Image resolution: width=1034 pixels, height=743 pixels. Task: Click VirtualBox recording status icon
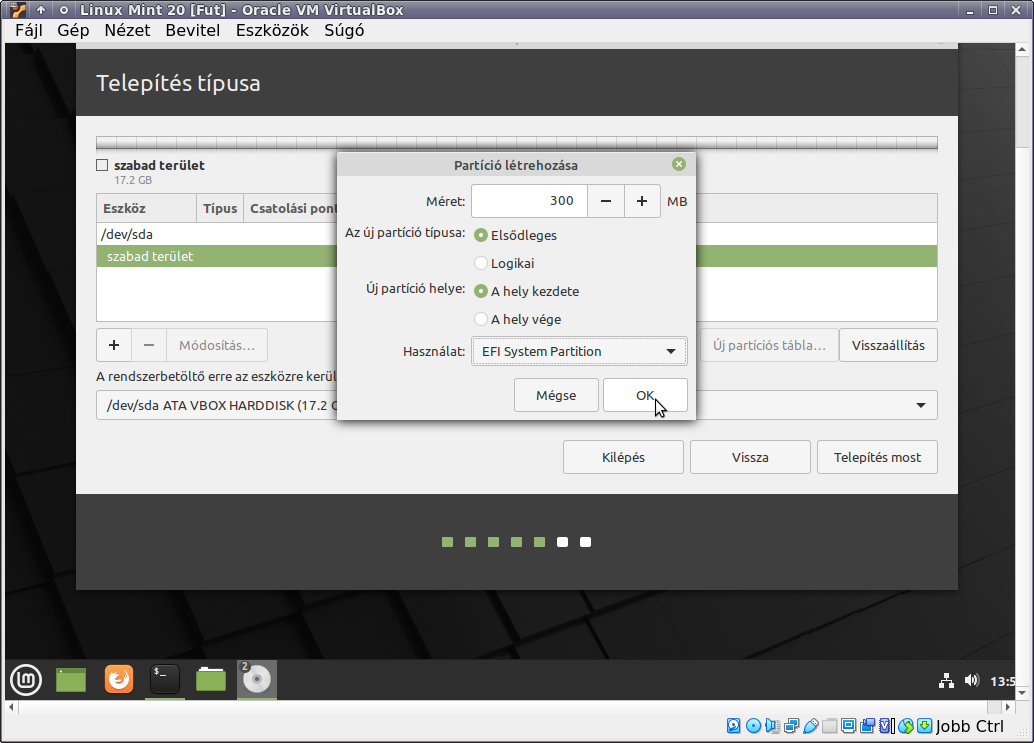[868, 726]
